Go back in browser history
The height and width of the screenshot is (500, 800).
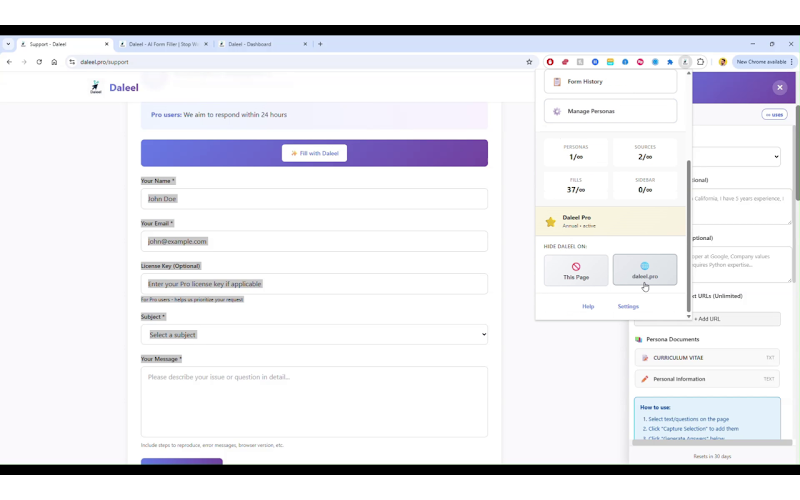[x=9, y=62]
